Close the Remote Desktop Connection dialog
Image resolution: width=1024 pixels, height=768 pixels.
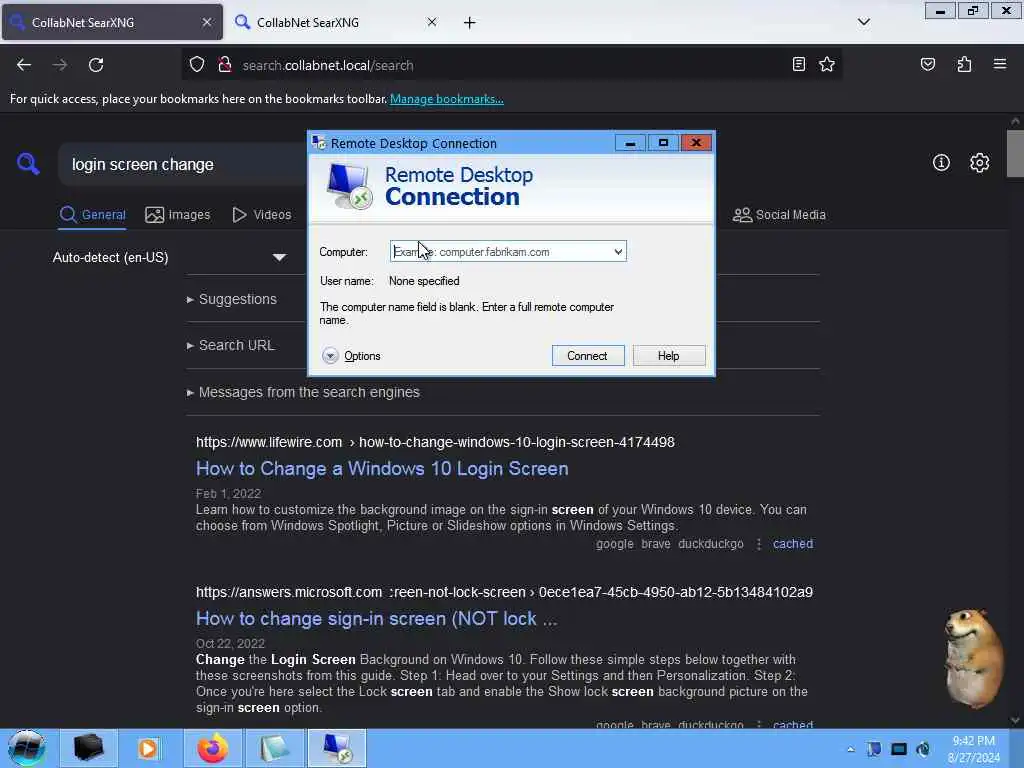696,142
